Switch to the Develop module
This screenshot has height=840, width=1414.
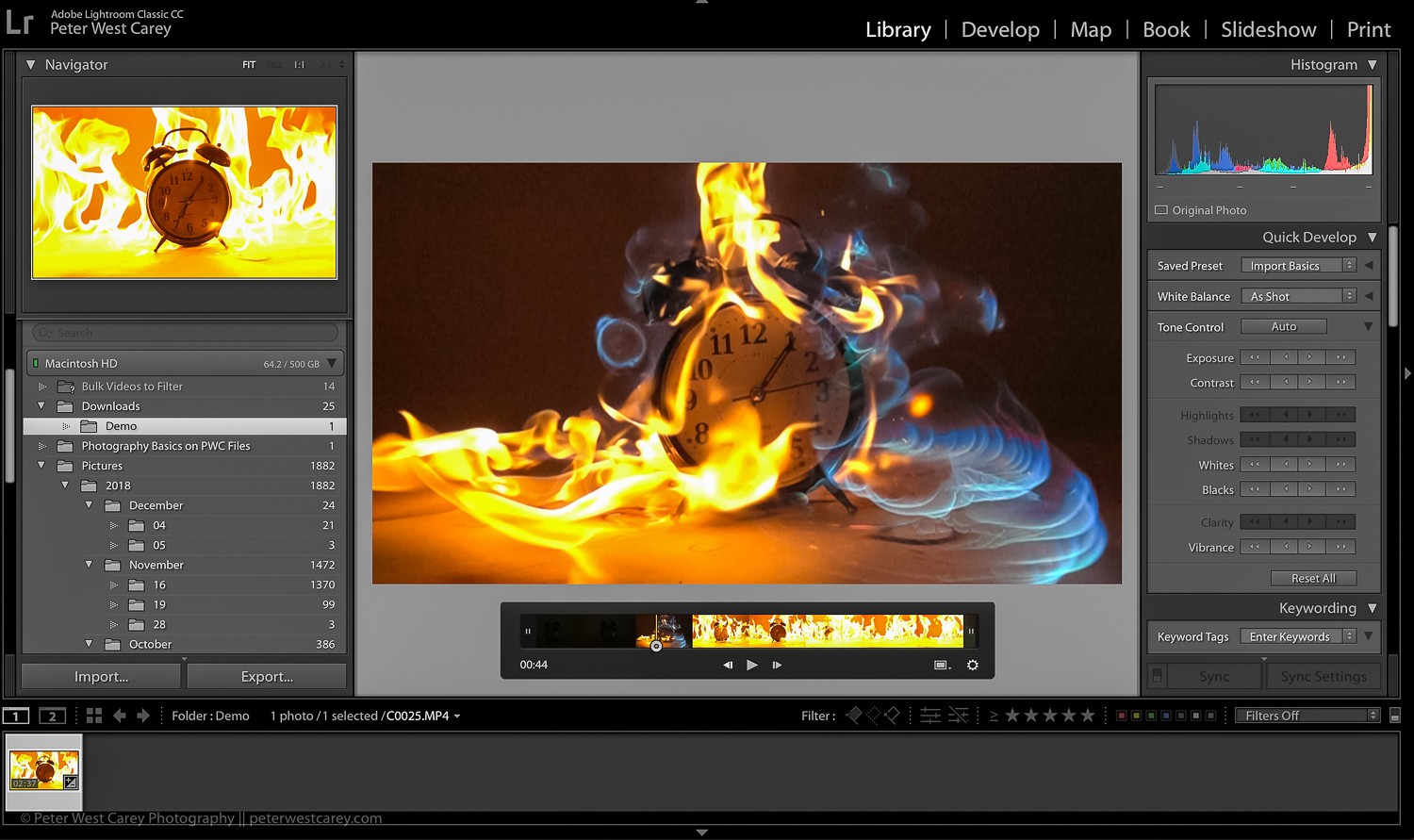coord(999,29)
